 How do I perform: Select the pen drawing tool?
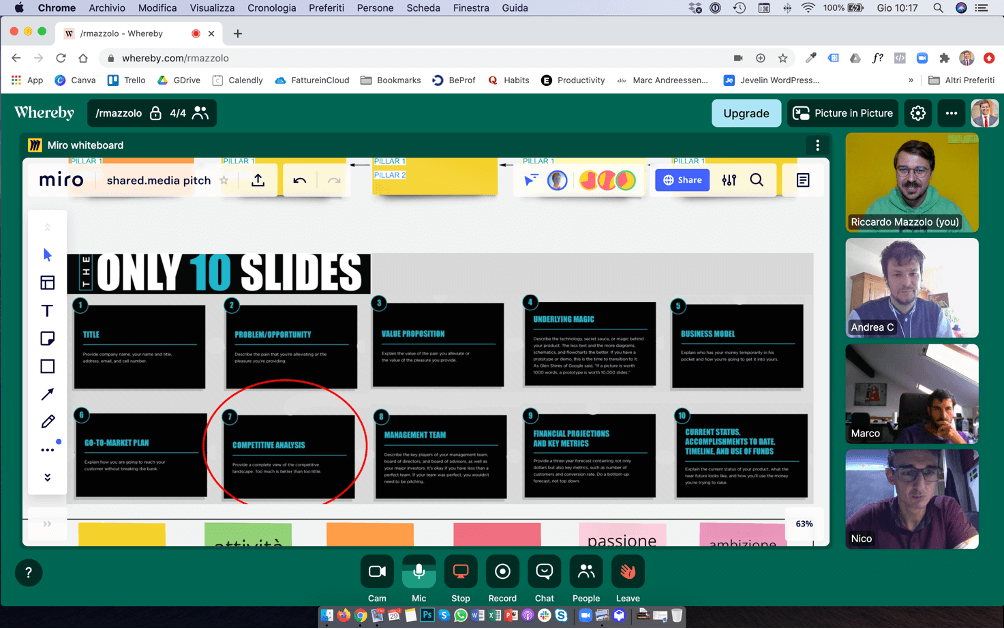click(x=47, y=422)
